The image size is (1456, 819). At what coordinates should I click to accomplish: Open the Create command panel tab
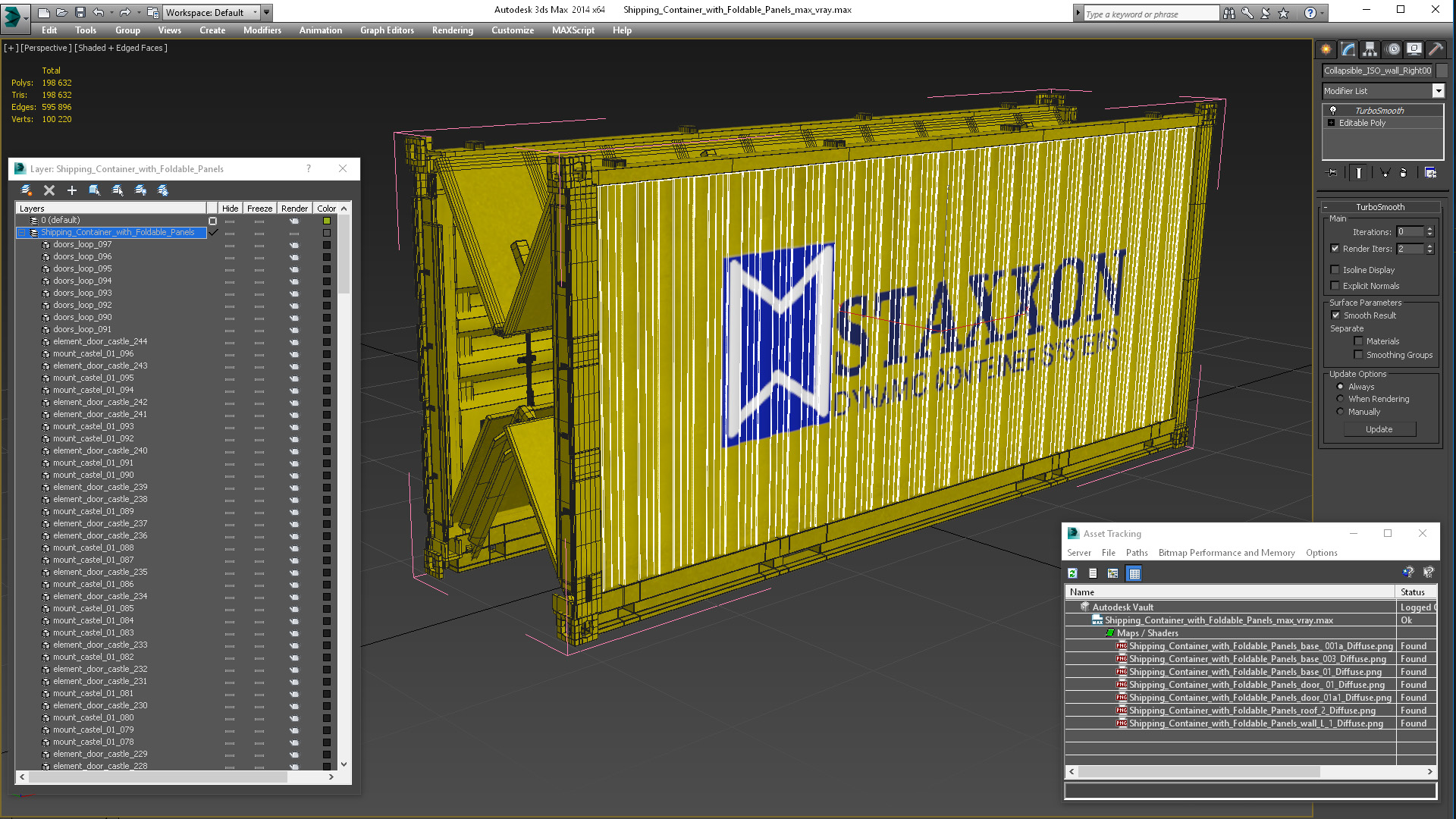[1326, 49]
